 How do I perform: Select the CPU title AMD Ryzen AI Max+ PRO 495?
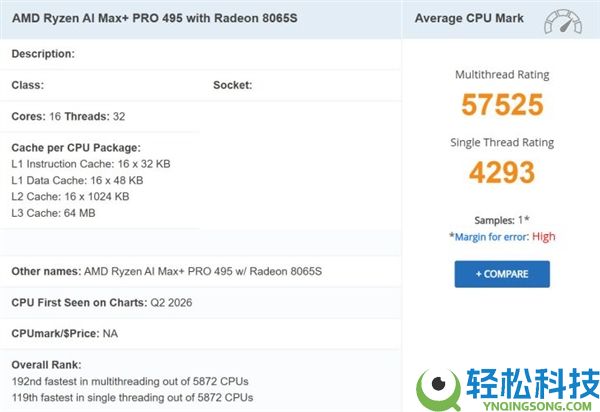tap(155, 18)
